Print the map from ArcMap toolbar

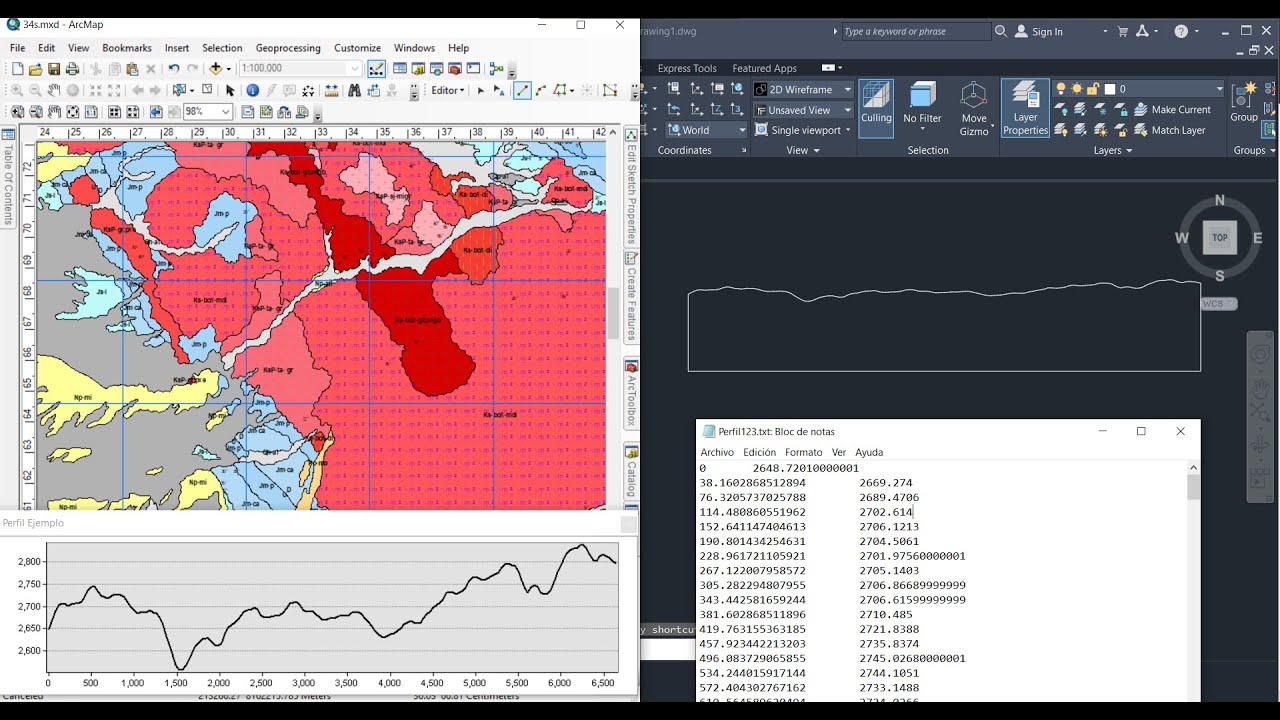coord(72,68)
